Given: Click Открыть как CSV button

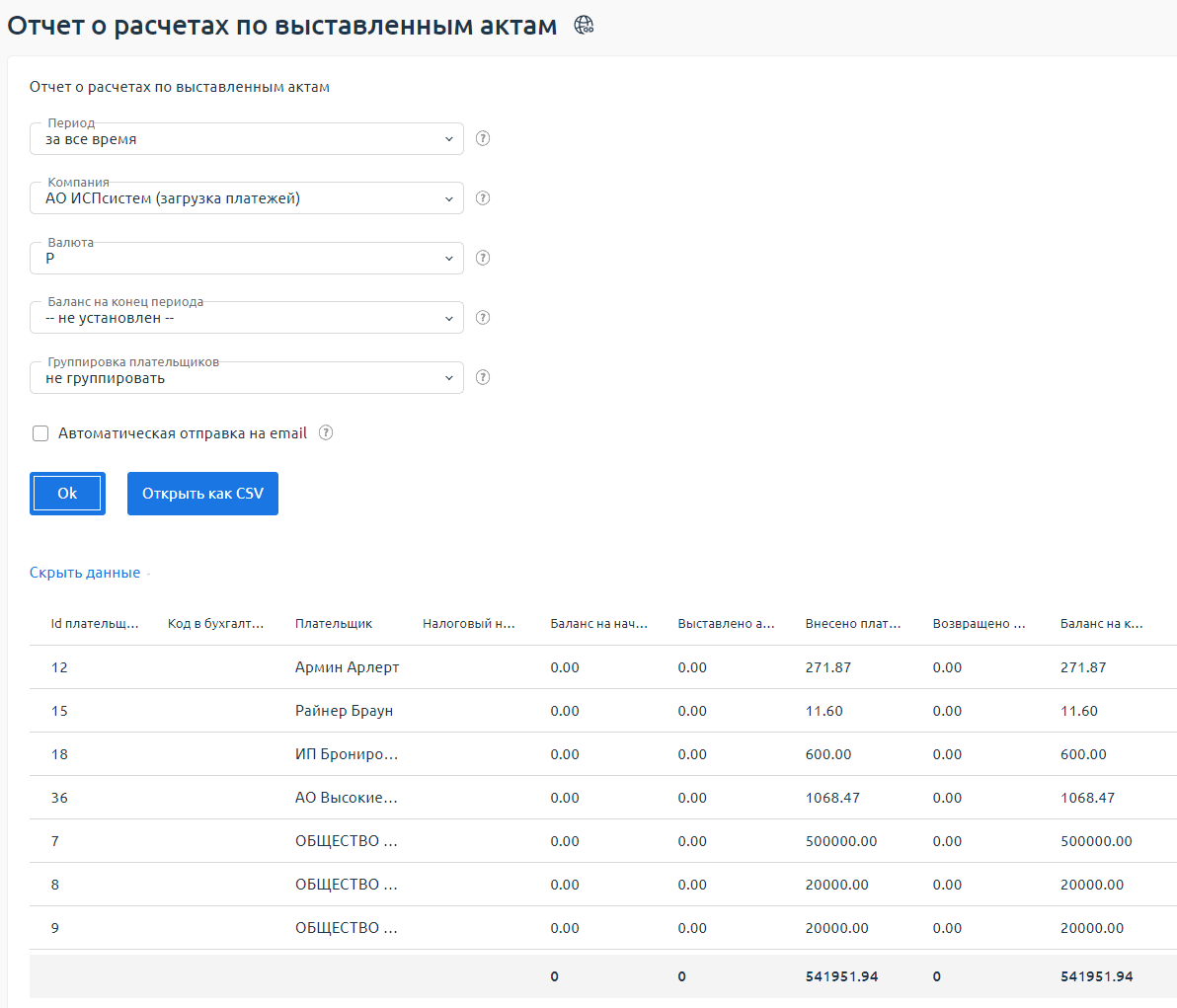Looking at the screenshot, I should pos(202,494).
